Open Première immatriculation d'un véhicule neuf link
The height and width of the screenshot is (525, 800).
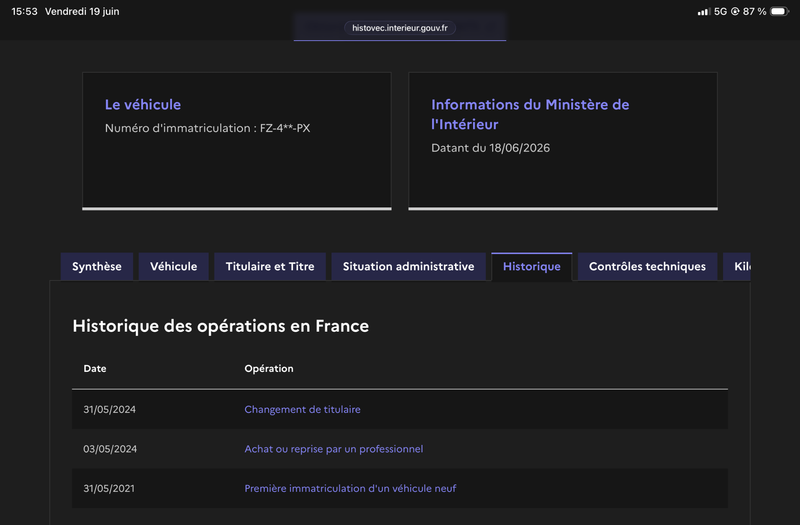click(x=350, y=488)
